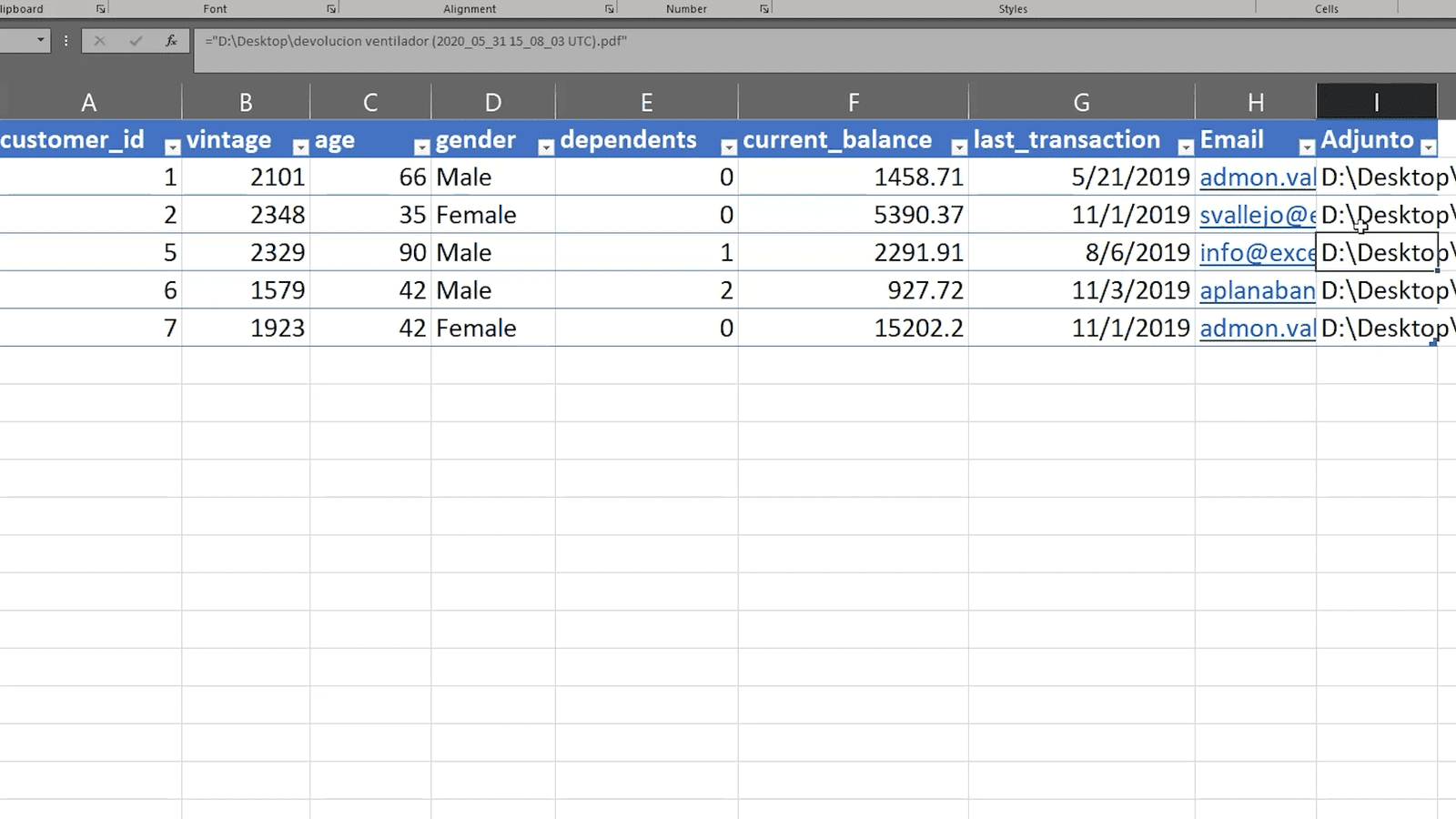Image resolution: width=1456 pixels, height=819 pixels.
Task: Click the Cancel (X) icon in the formula bar
Action: click(x=100, y=40)
